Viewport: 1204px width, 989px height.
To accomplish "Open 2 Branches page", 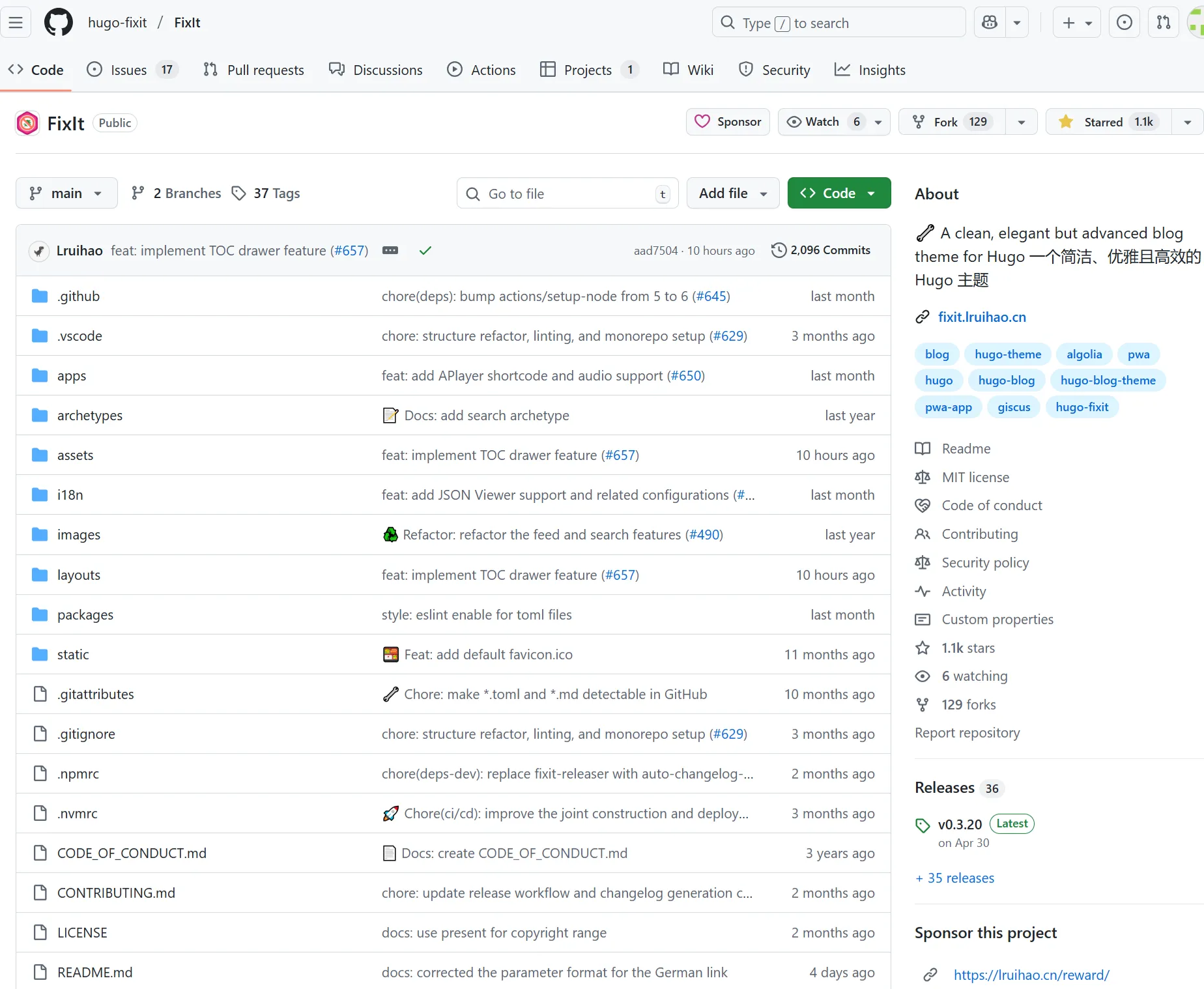I will 176,193.
